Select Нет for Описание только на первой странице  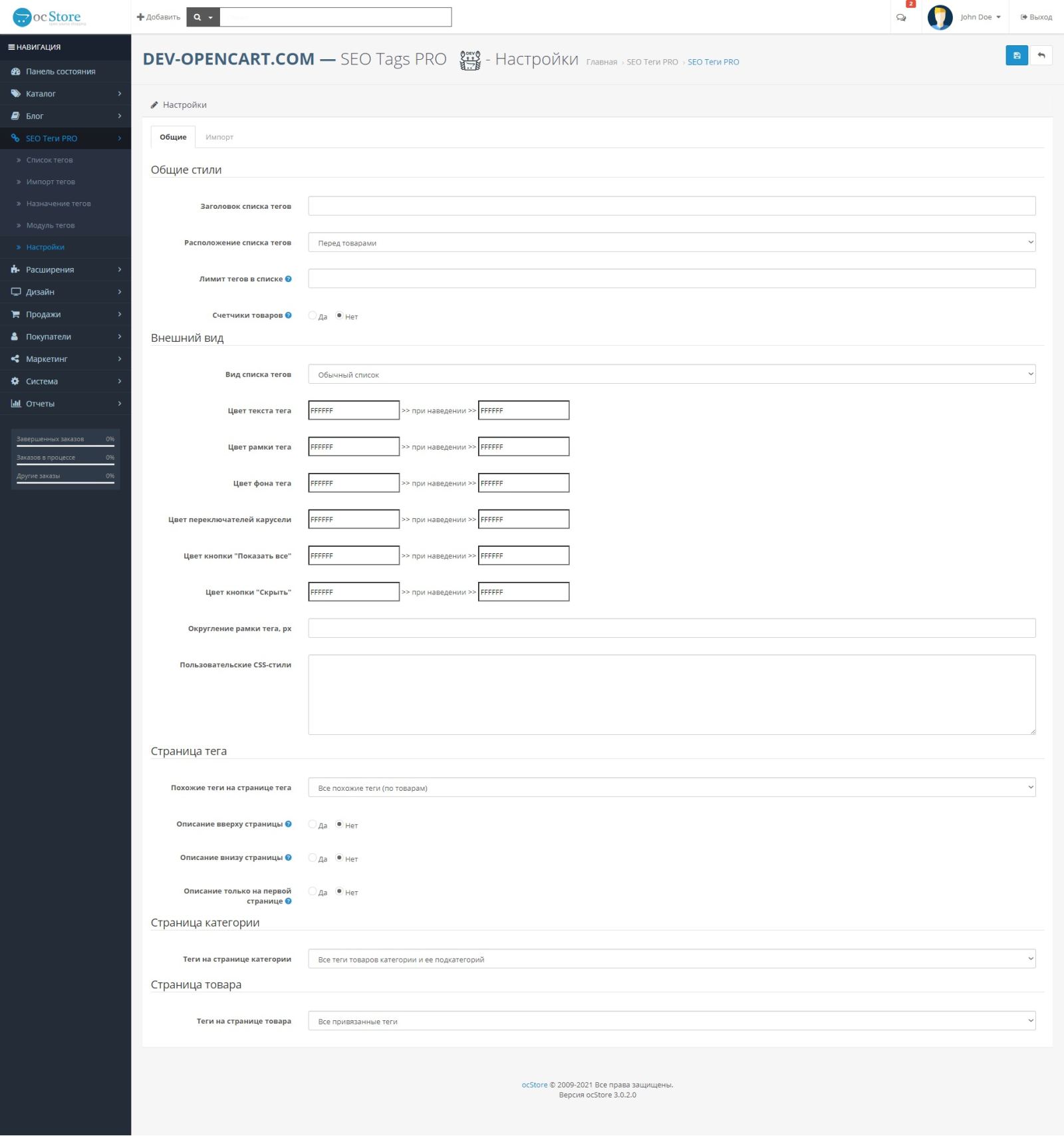coord(339,891)
